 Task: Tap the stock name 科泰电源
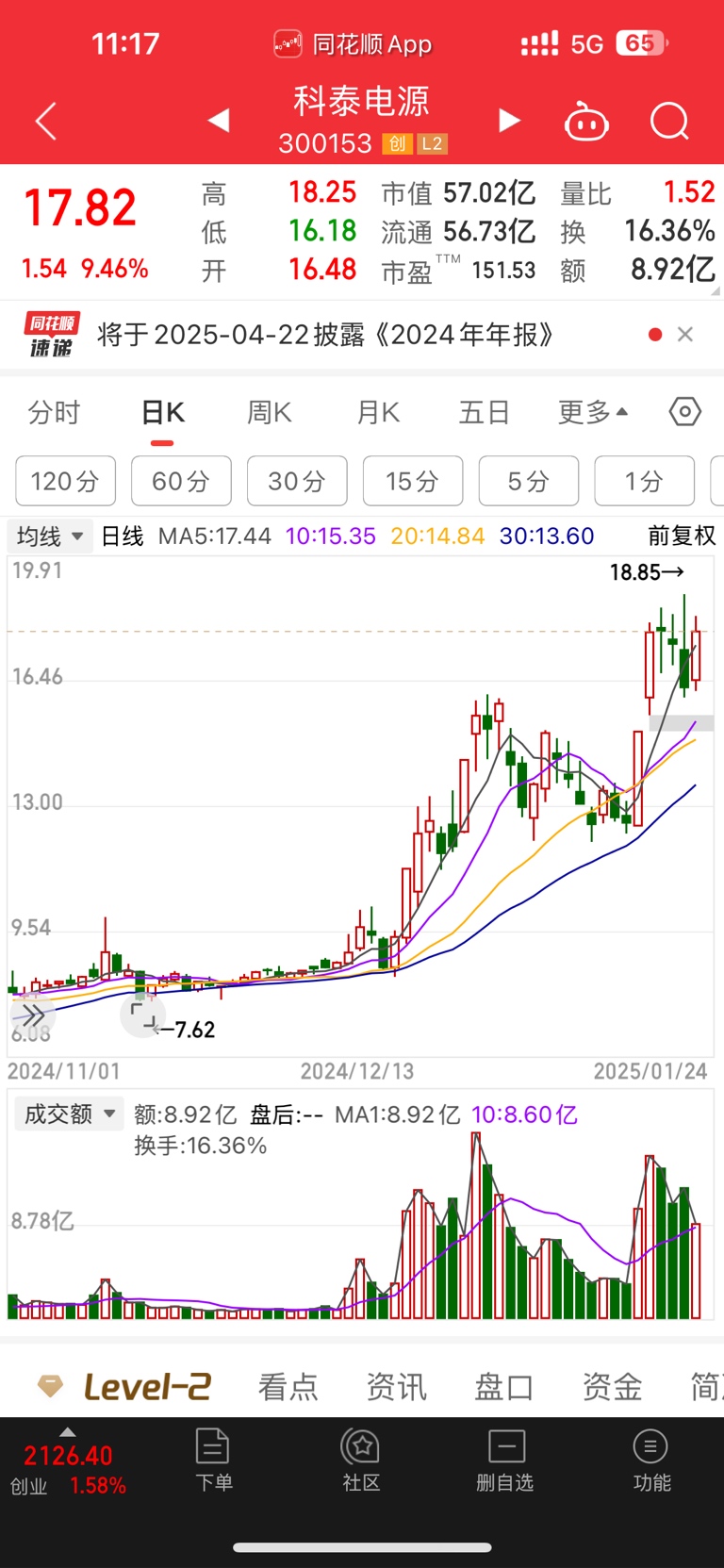coord(362,102)
